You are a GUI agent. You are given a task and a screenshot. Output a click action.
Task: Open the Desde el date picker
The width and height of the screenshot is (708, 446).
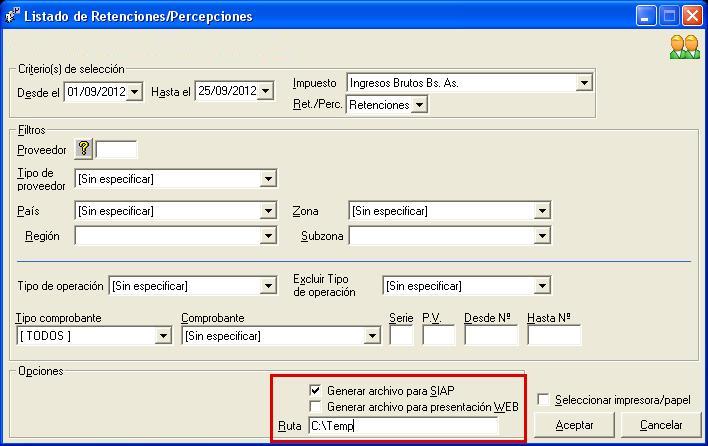pyautogui.click(x=135, y=92)
